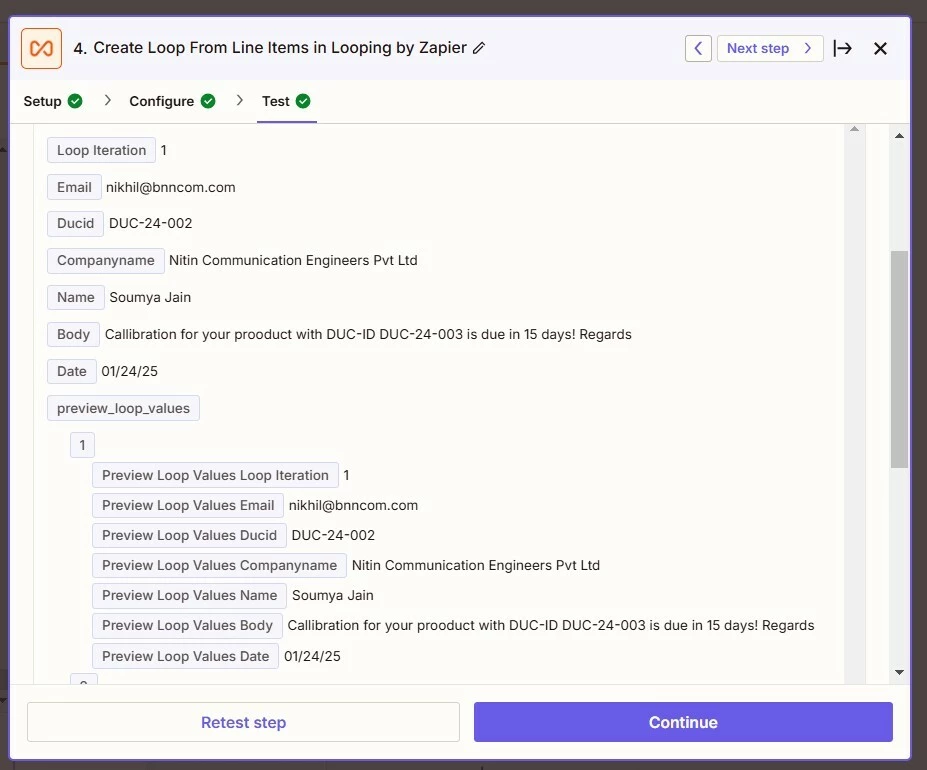Click the Retest step button
The height and width of the screenshot is (770, 927).
(x=244, y=722)
